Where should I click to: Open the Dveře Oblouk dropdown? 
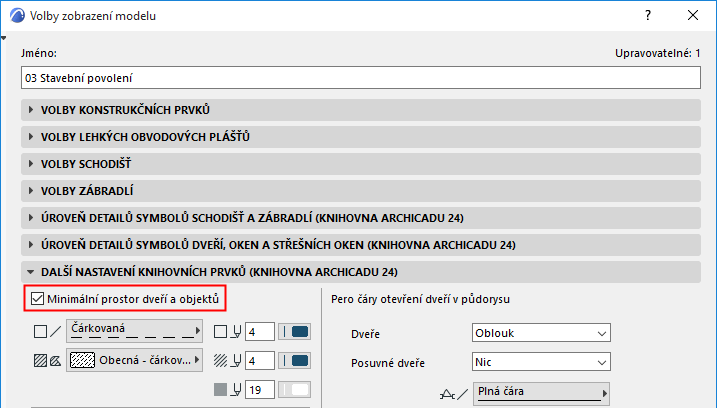click(x=539, y=333)
